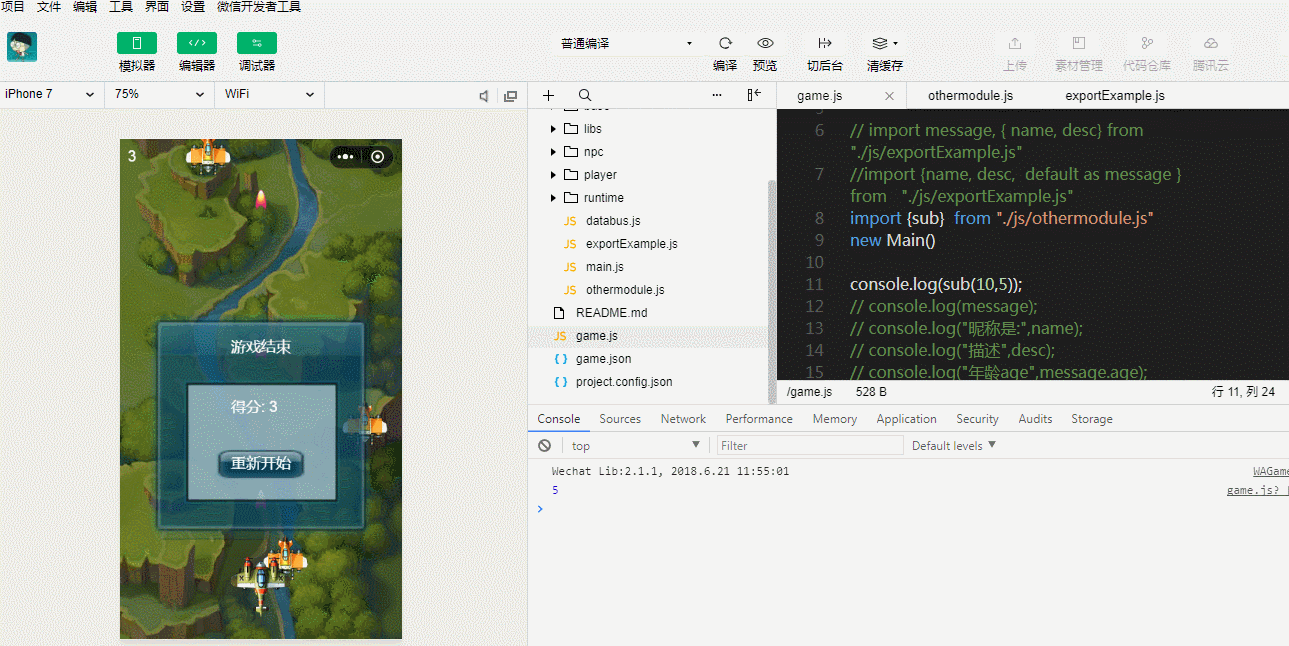
Task: Select the Performance devtools tab
Action: tap(759, 419)
